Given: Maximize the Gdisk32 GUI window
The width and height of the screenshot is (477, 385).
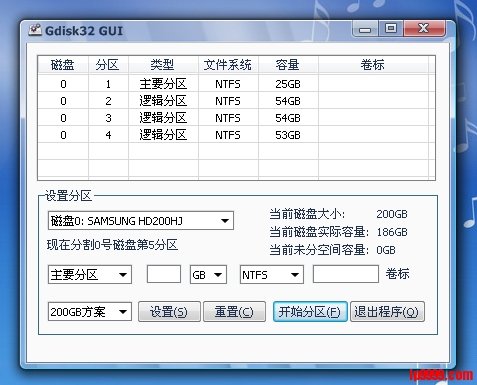Looking at the screenshot, I should pos(391,29).
